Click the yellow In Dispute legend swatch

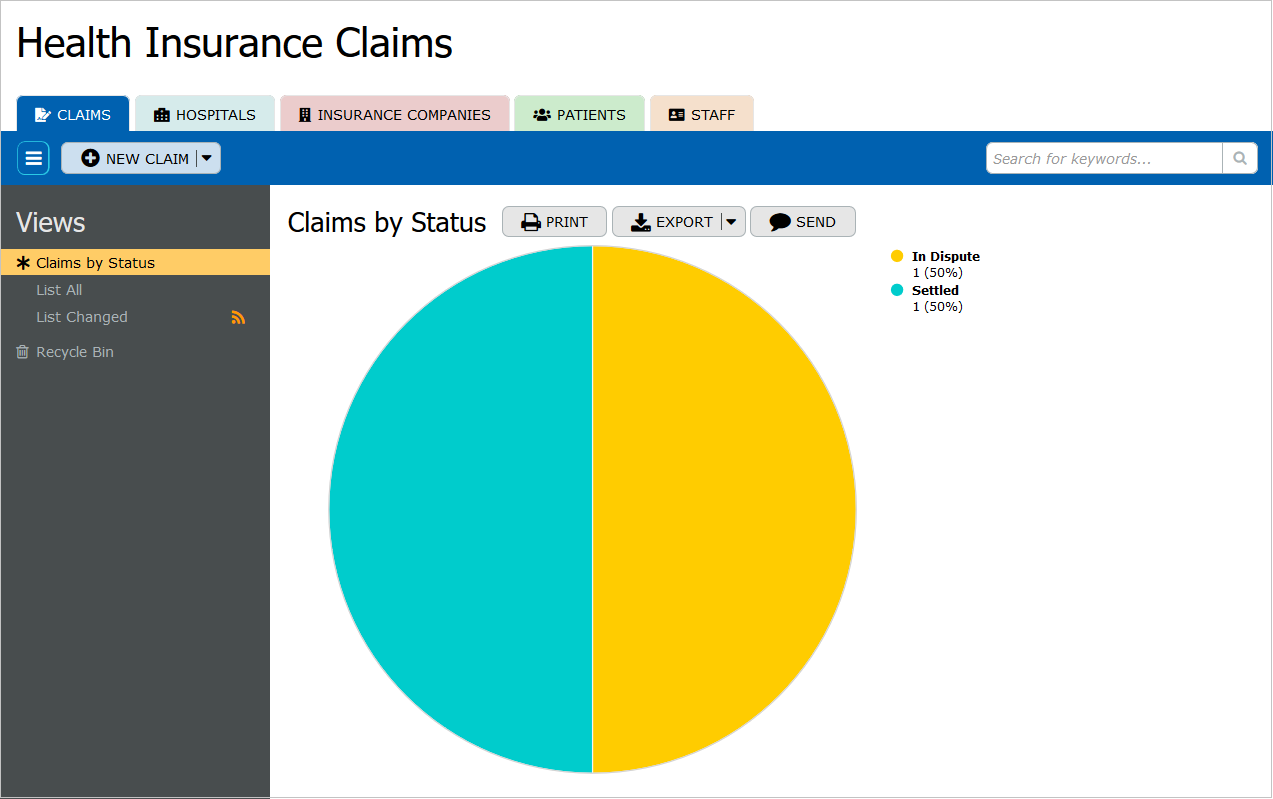pyautogui.click(x=897, y=256)
